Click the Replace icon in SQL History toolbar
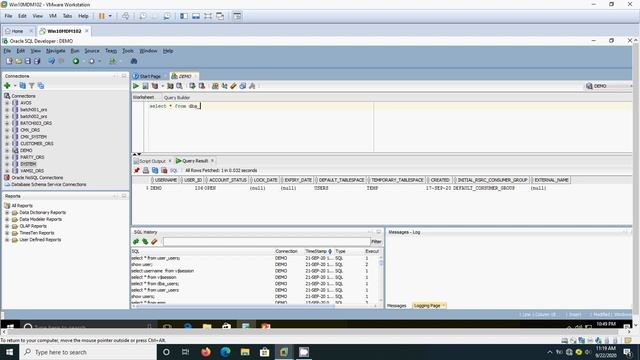640x360 pixels. 145,242
